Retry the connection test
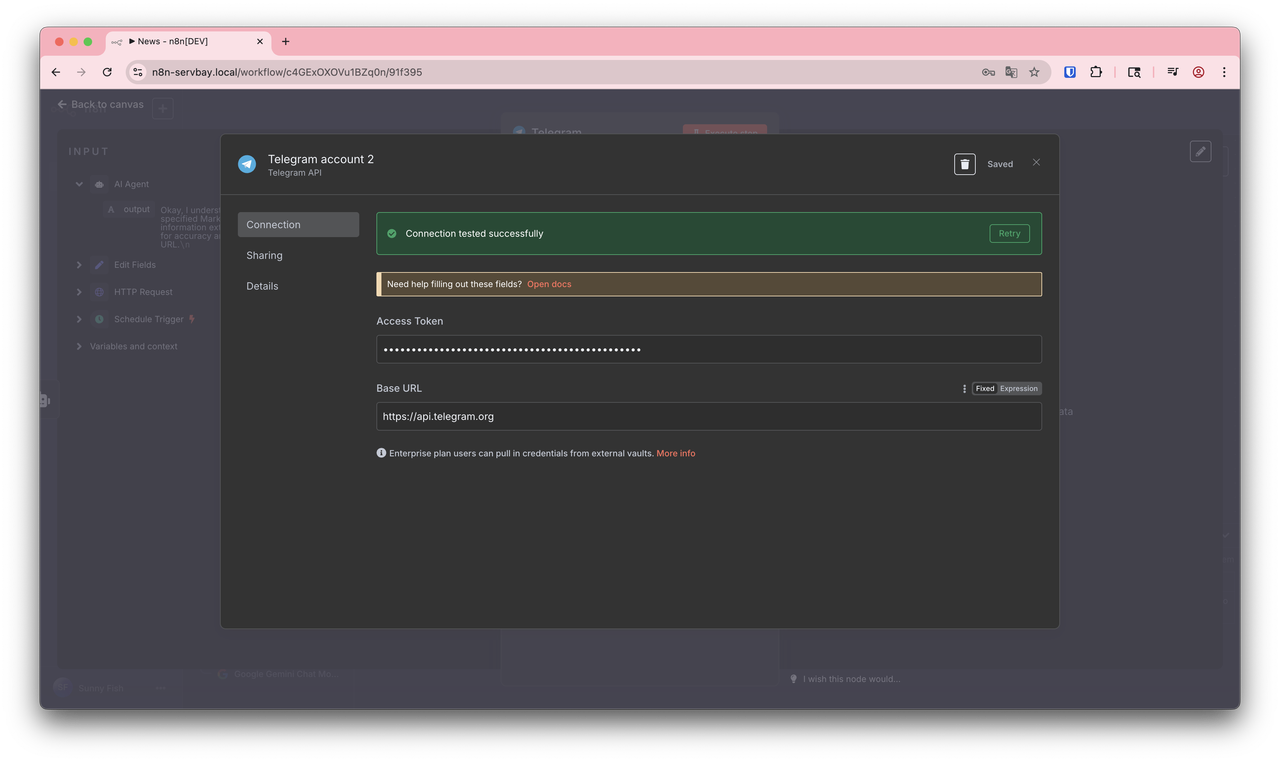Image resolution: width=1280 pixels, height=762 pixels. (1009, 233)
